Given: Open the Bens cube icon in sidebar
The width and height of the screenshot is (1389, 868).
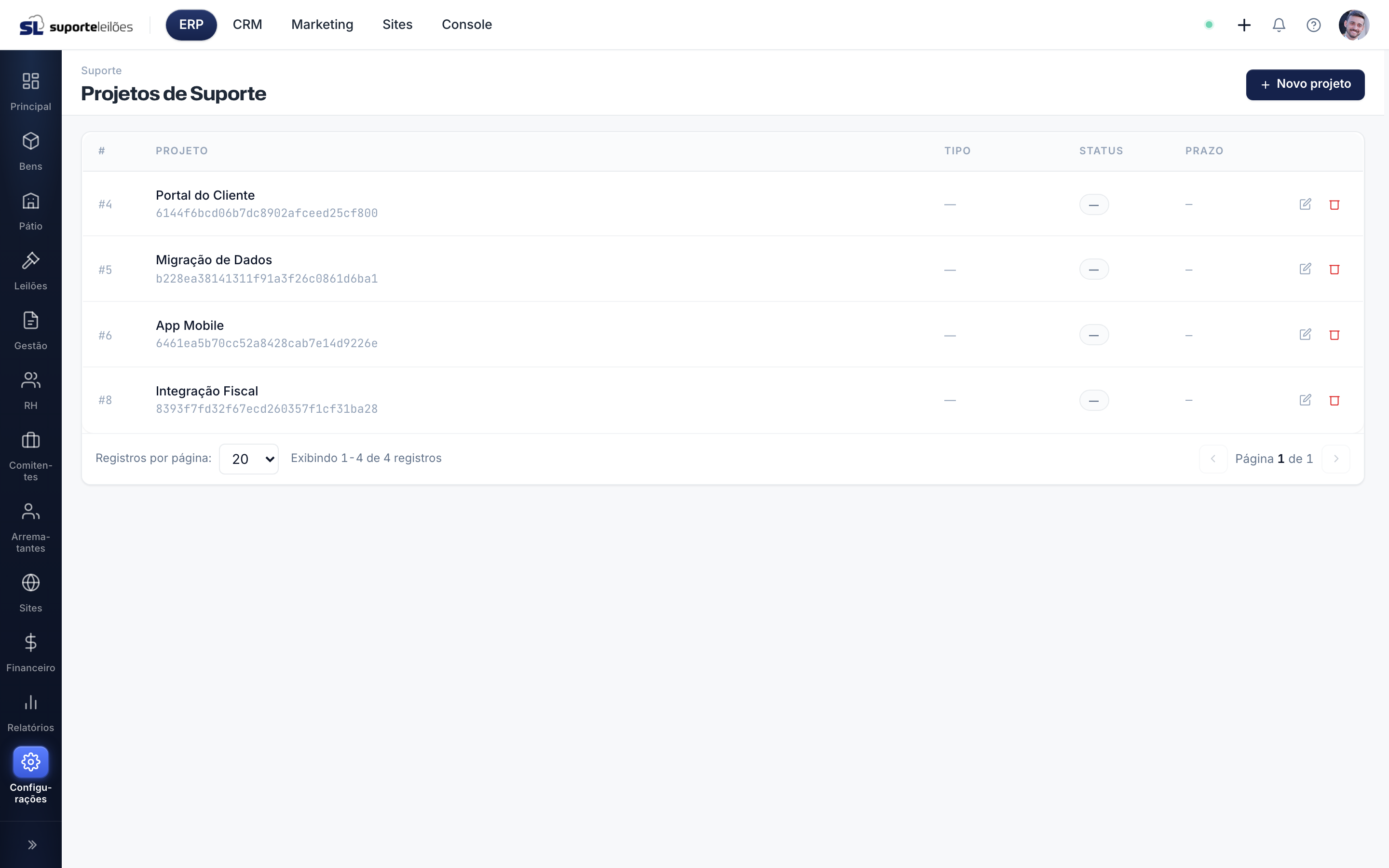Looking at the screenshot, I should tap(30, 141).
